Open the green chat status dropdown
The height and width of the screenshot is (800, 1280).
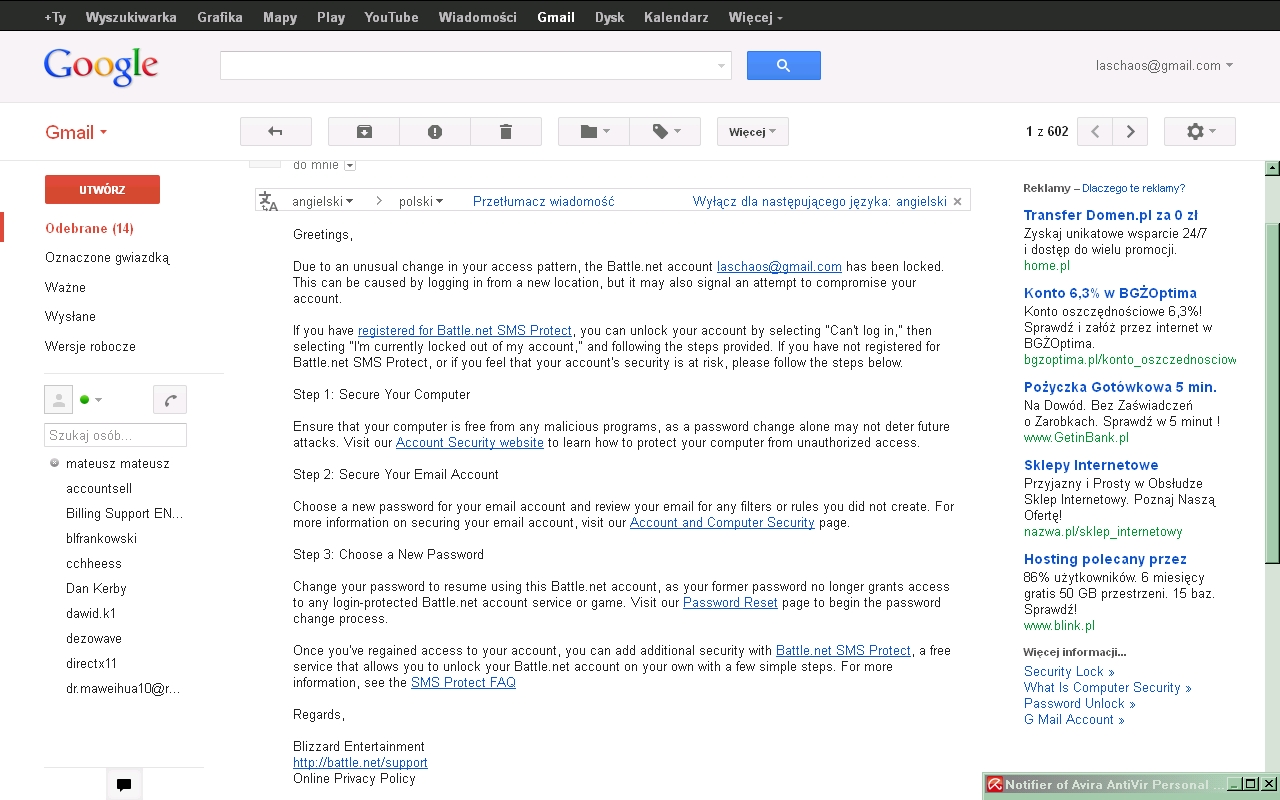coord(91,400)
